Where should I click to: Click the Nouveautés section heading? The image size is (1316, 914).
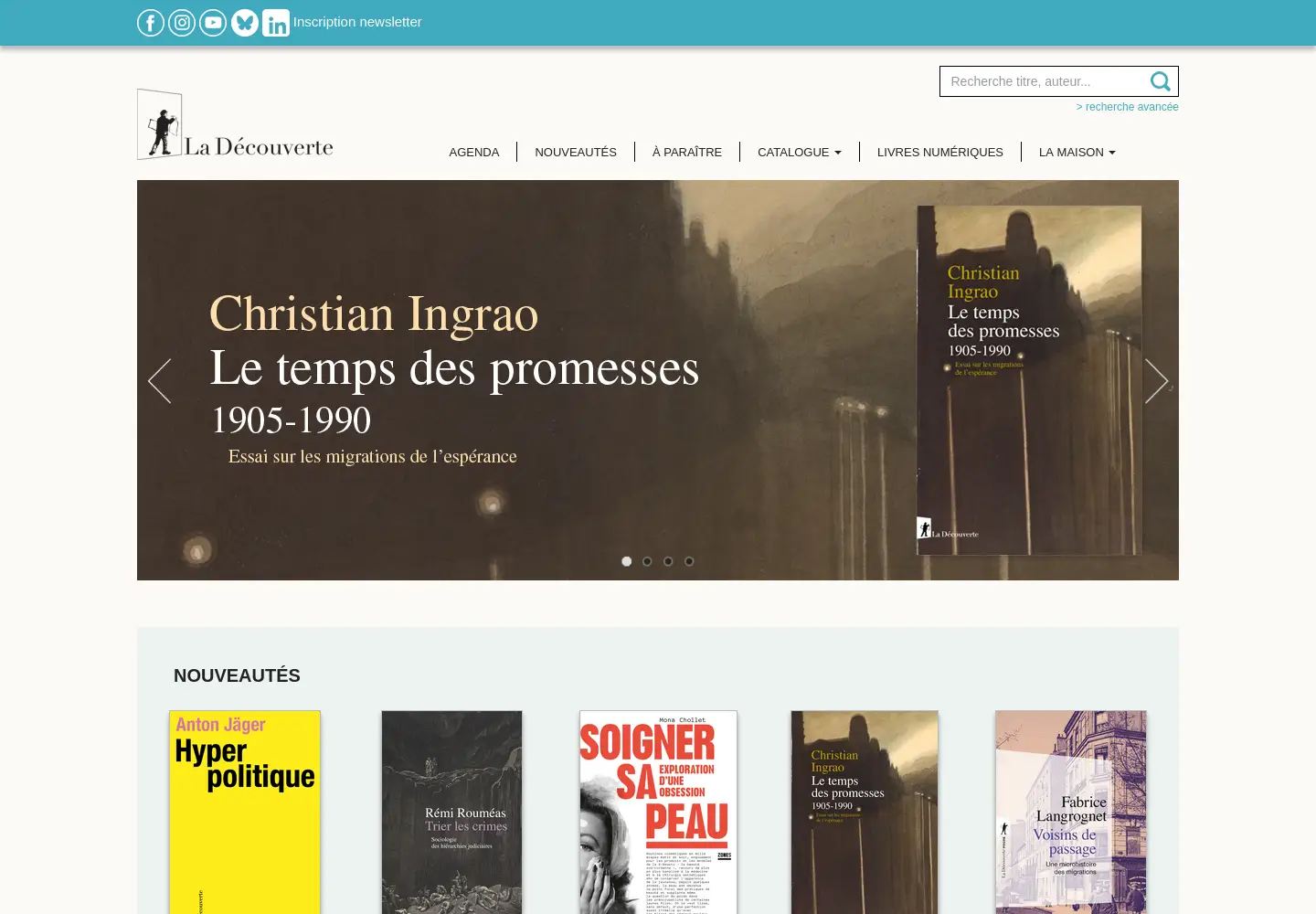pyautogui.click(x=237, y=675)
